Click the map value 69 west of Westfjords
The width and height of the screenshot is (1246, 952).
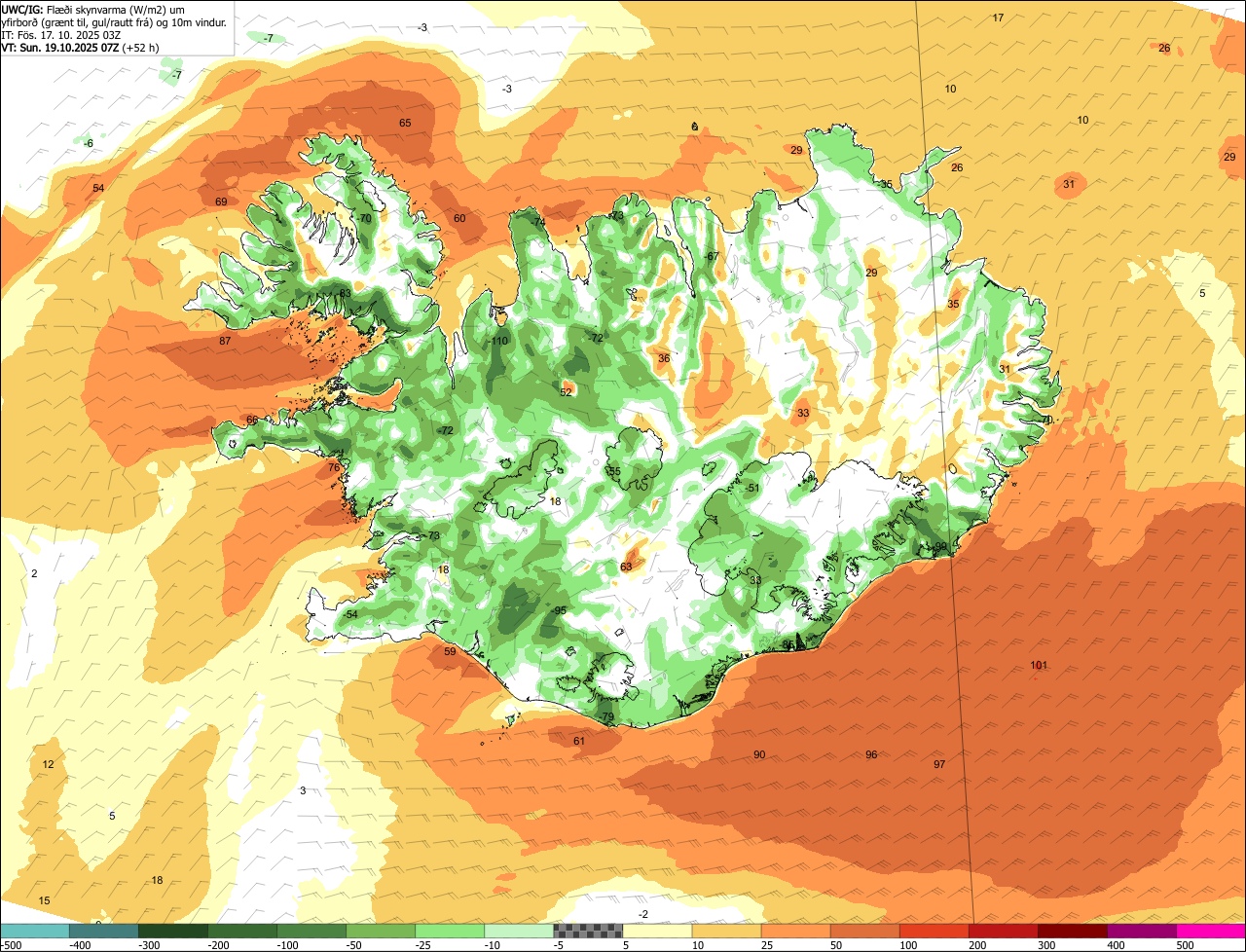click(x=221, y=201)
